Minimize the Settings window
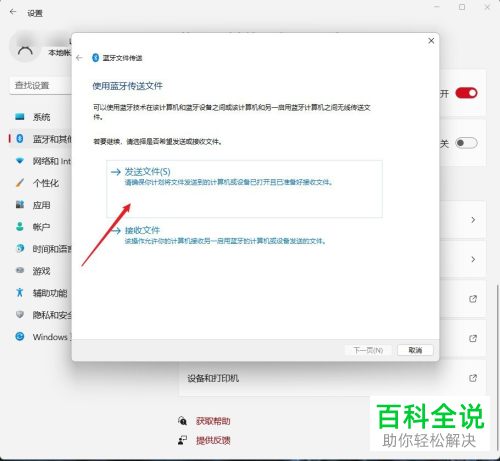The image size is (500, 461). point(437,7)
